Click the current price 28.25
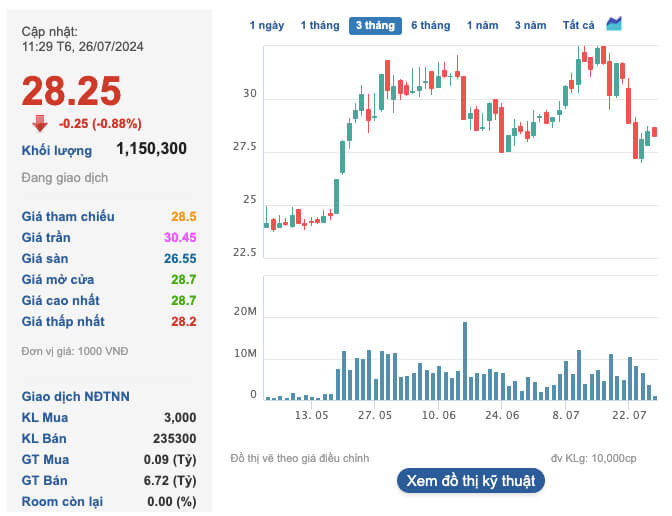Image resolution: width=672 pixels, height=516 pixels. (71, 91)
